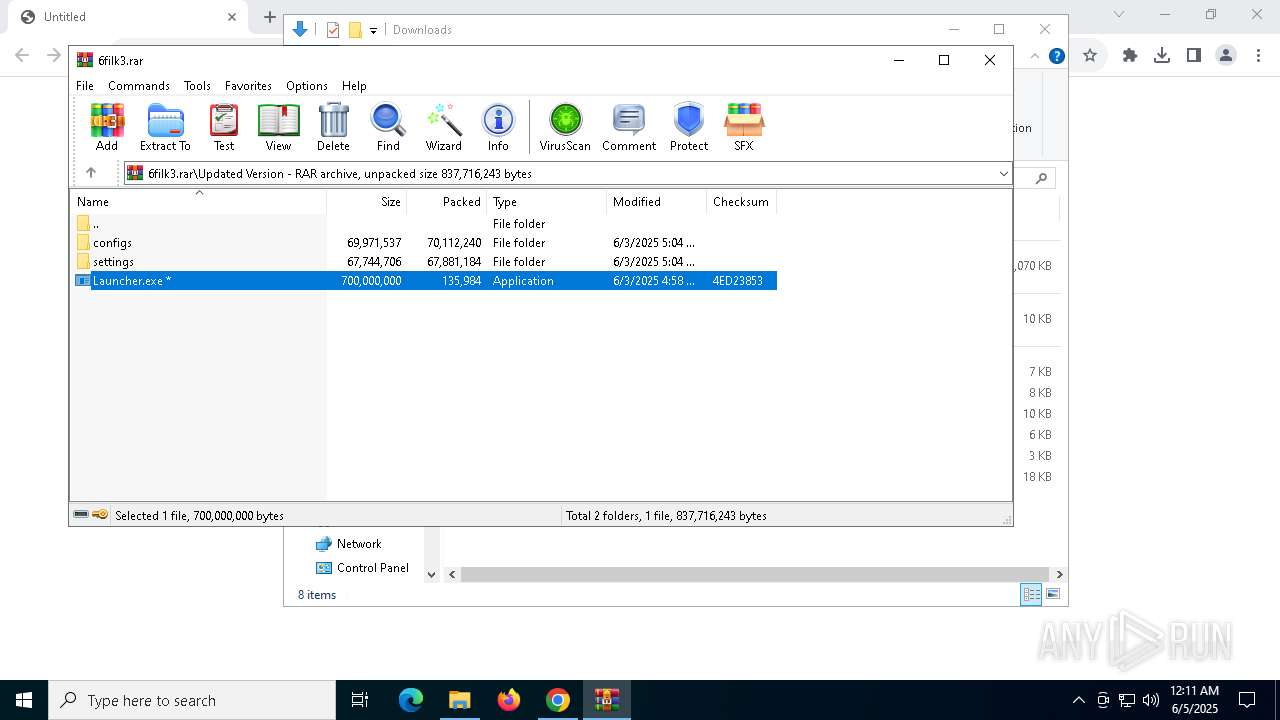Viewport: 1280px width, 720px height.
Task: Sort files by Type column
Action: 547,202
